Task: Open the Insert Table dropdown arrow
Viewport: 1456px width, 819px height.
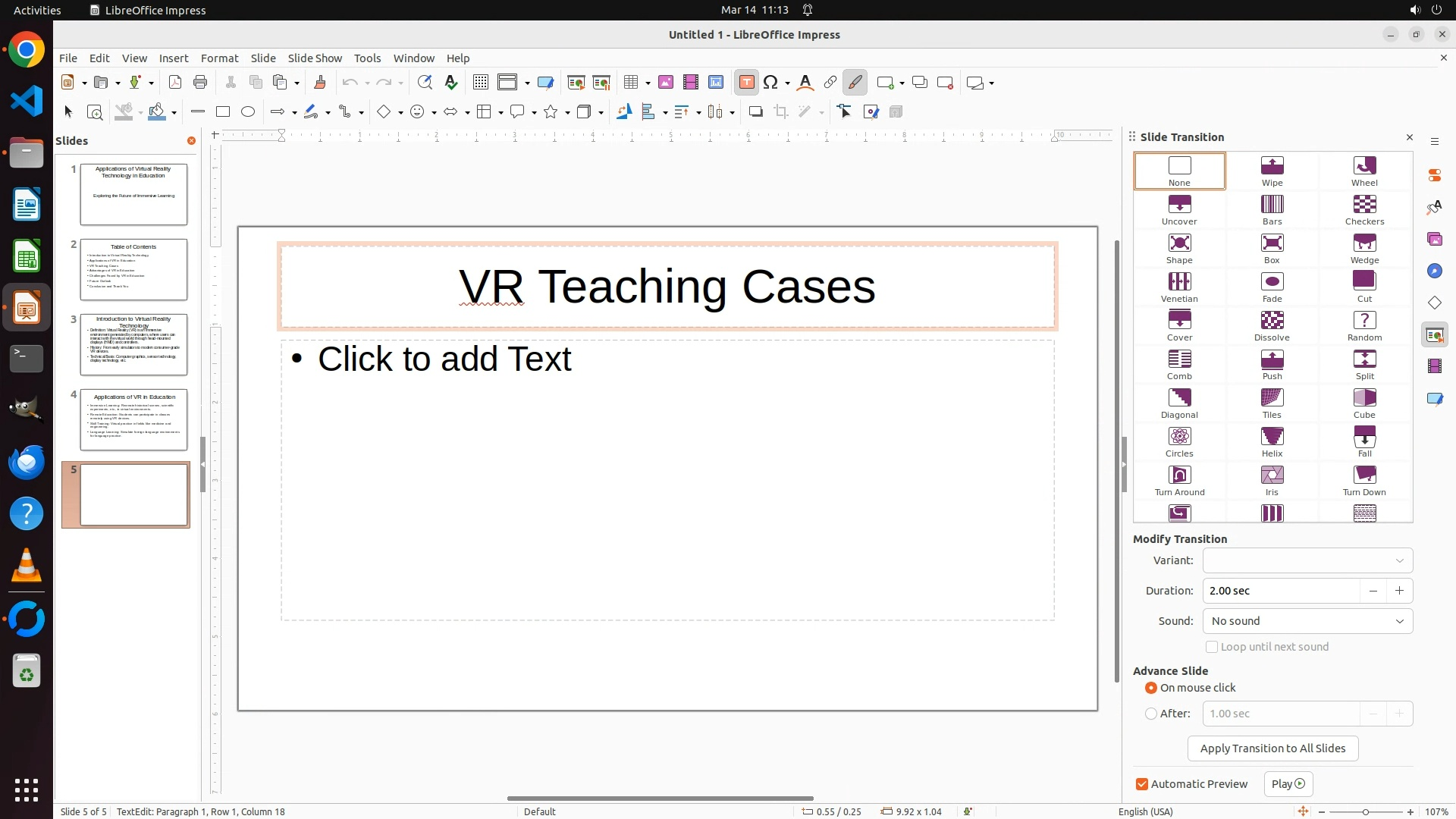Action: (x=648, y=83)
